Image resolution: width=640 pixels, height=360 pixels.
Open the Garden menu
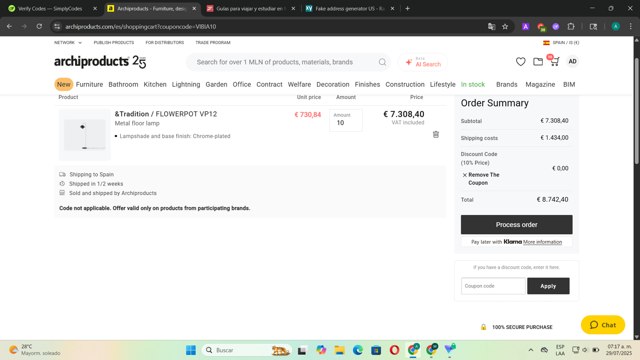[216, 84]
